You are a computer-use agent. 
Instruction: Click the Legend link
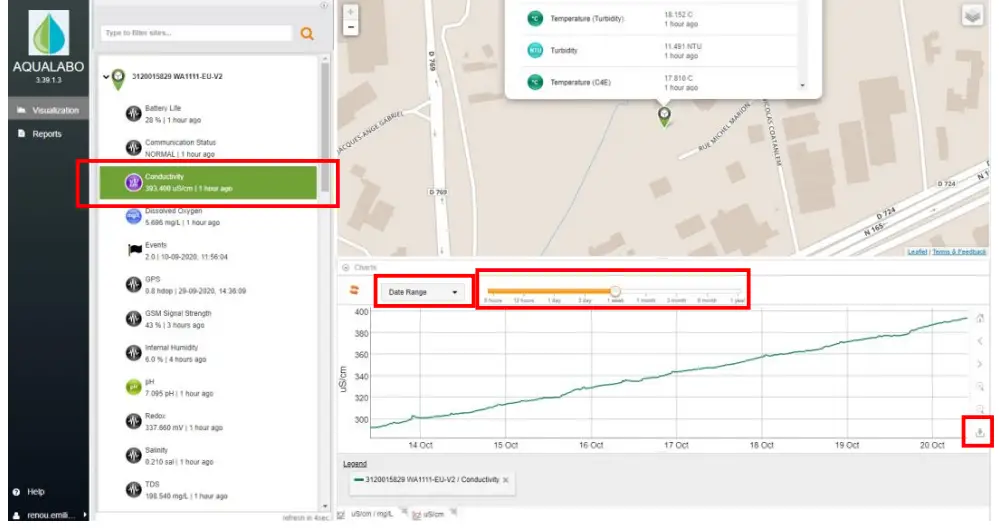tap(355, 464)
